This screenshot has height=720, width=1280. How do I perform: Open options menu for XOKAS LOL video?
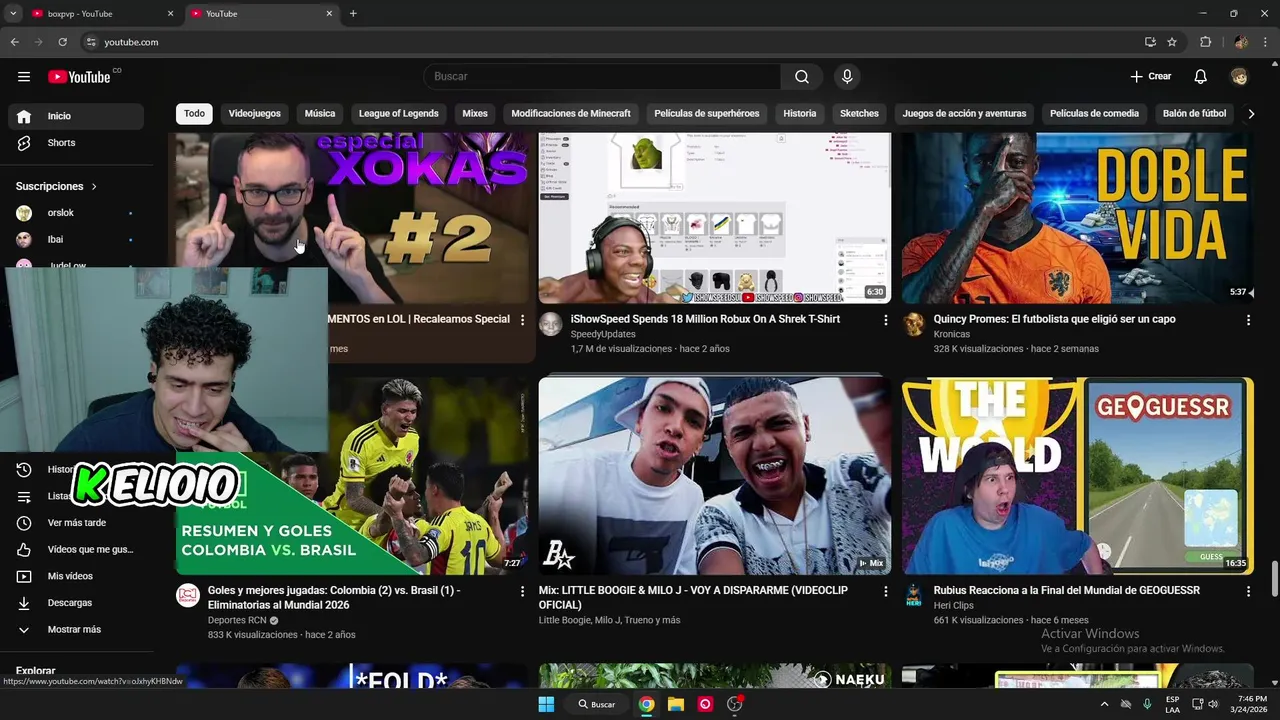click(x=522, y=320)
